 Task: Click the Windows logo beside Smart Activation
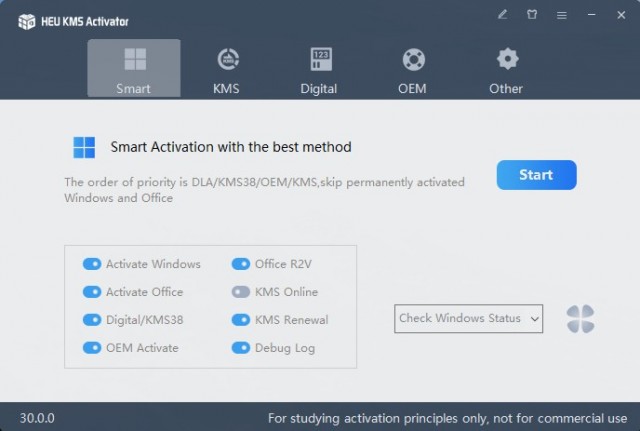(x=84, y=148)
